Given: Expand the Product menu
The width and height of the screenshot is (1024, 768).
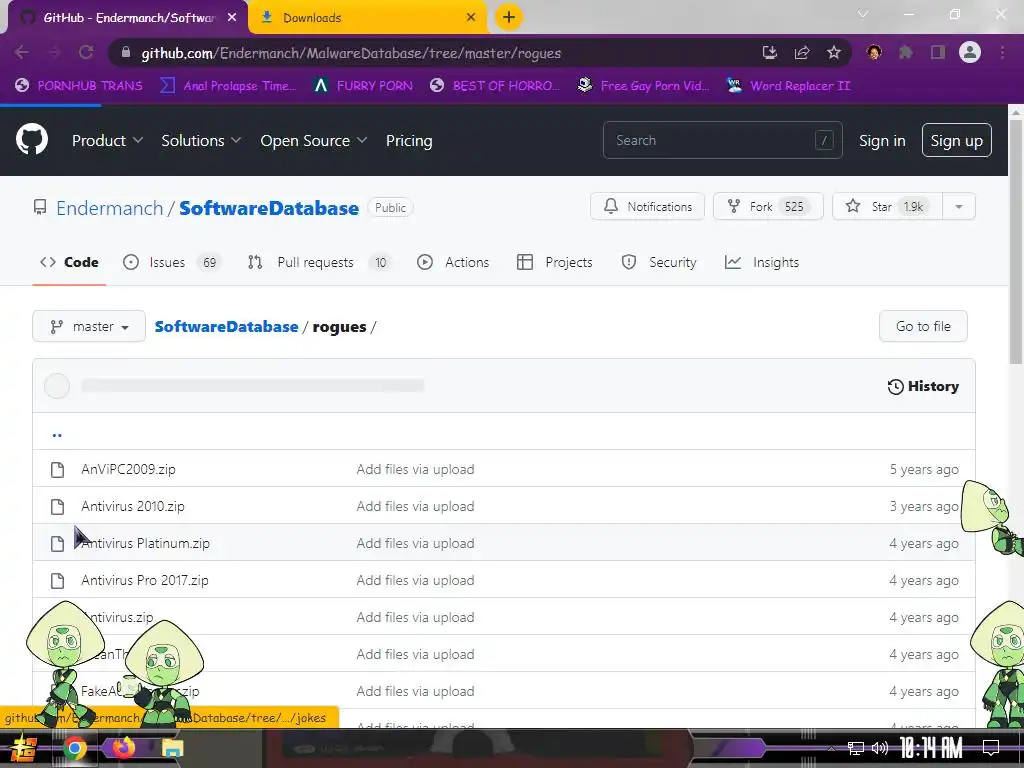Looking at the screenshot, I should tap(107, 140).
